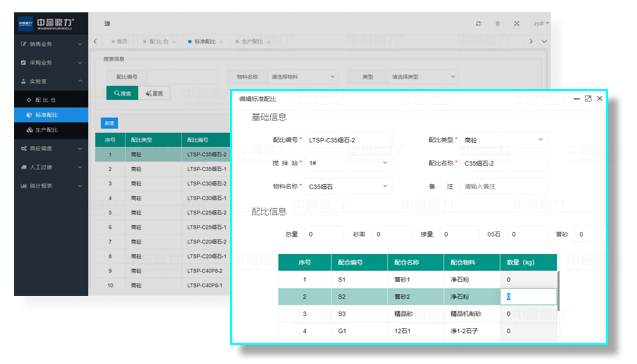
Task: Switch to the 生产配比 tab
Action: [252, 41]
